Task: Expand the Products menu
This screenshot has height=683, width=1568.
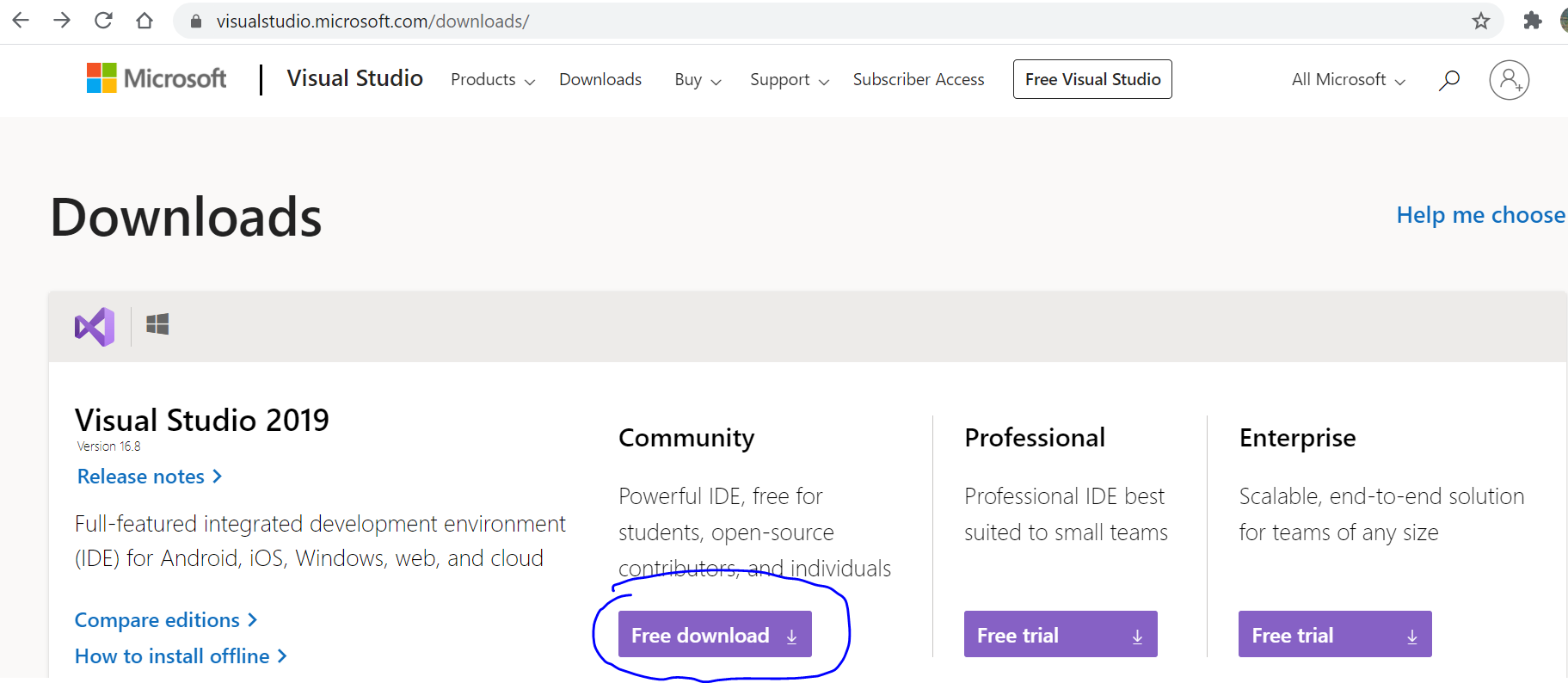Action: (493, 80)
